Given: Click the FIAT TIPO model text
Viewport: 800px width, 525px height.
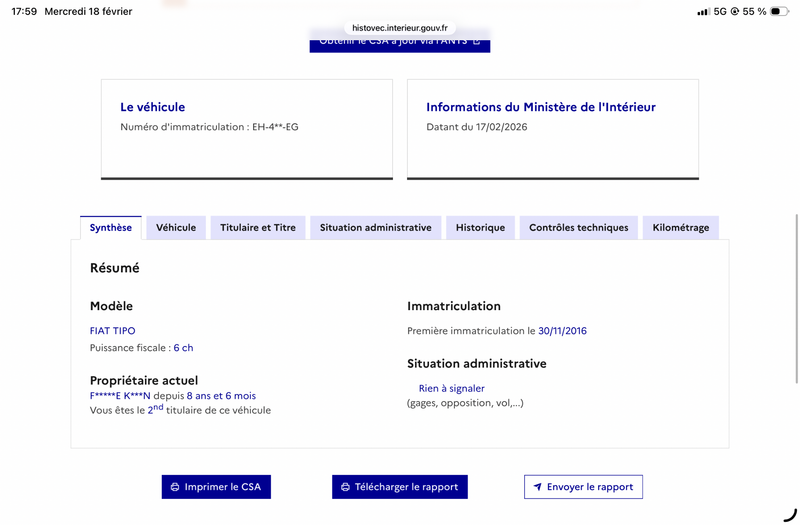Looking at the screenshot, I should click(112, 331).
